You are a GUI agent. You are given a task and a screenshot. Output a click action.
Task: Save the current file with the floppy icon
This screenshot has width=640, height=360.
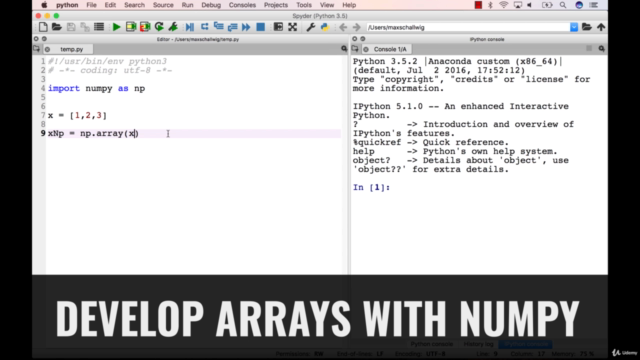pos(71,27)
